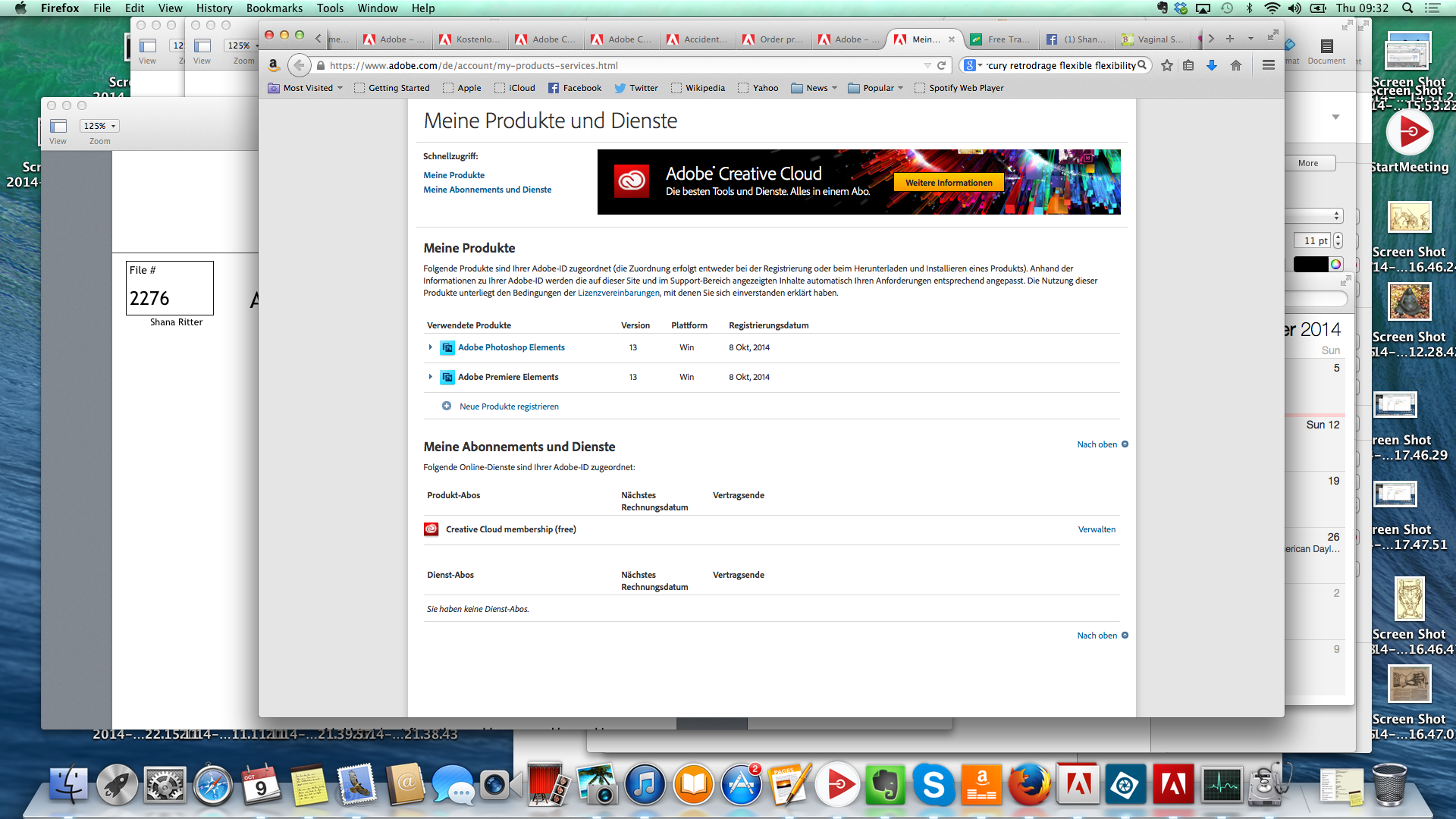The height and width of the screenshot is (819, 1456).
Task: Click the Weitere Informationen button
Action: (x=948, y=183)
